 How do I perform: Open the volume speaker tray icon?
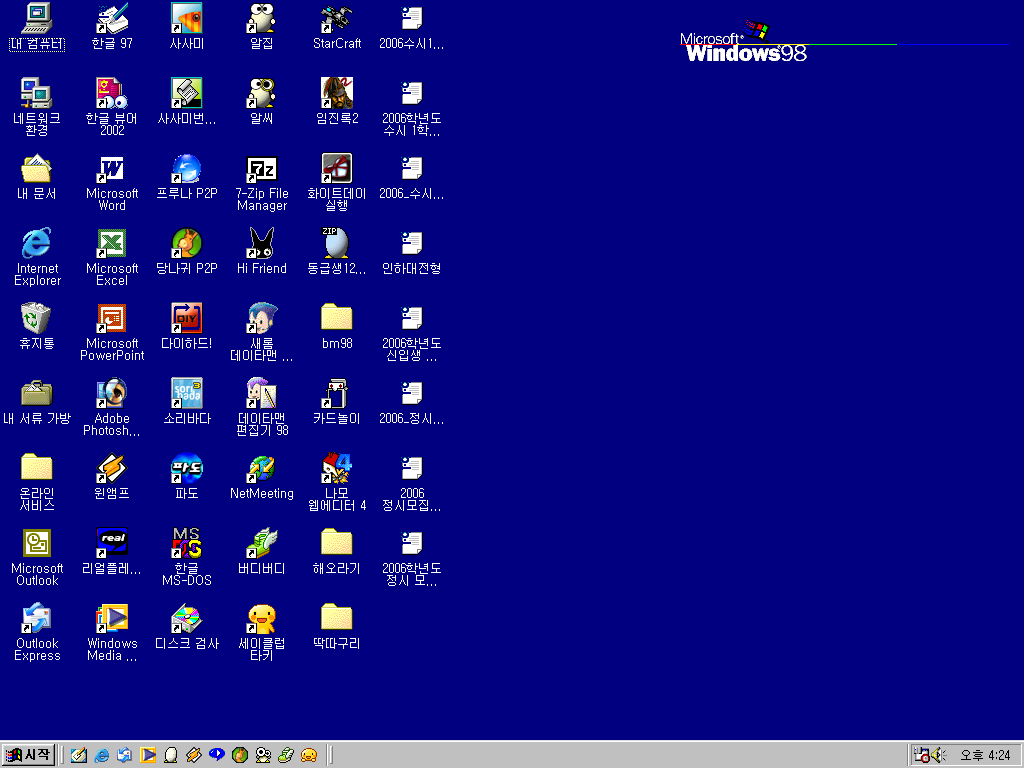click(938, 755)
